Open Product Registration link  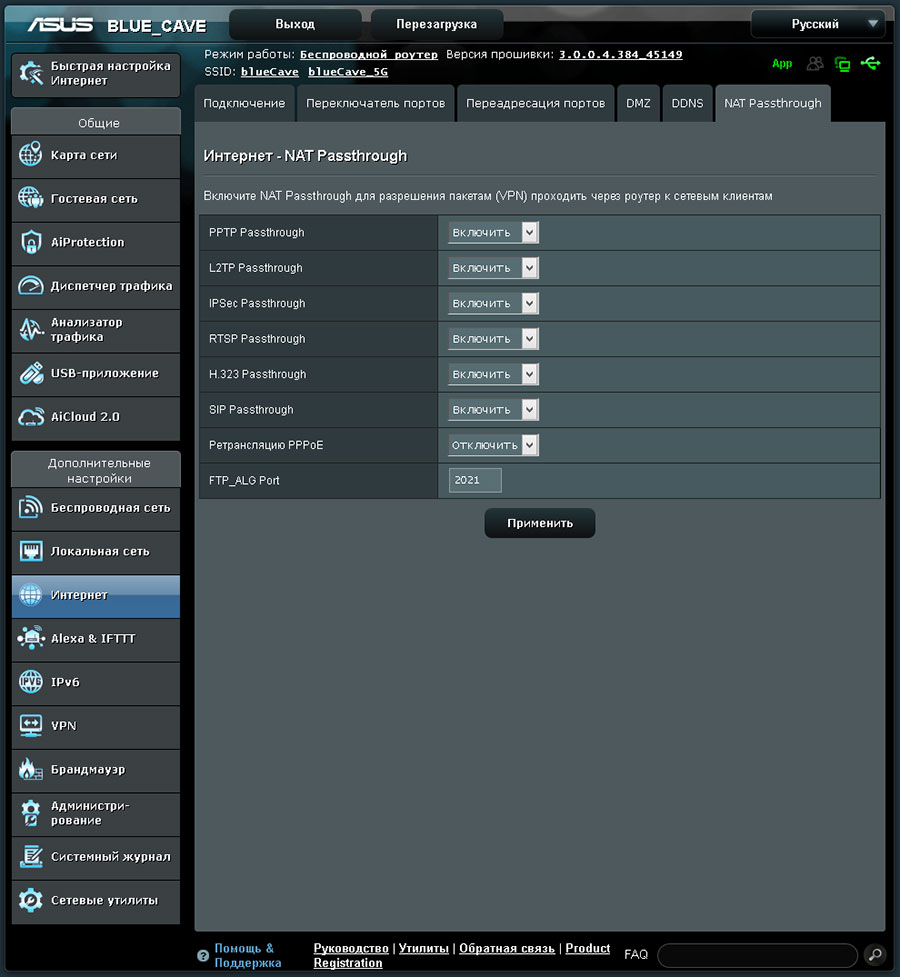tap(462, 956)
